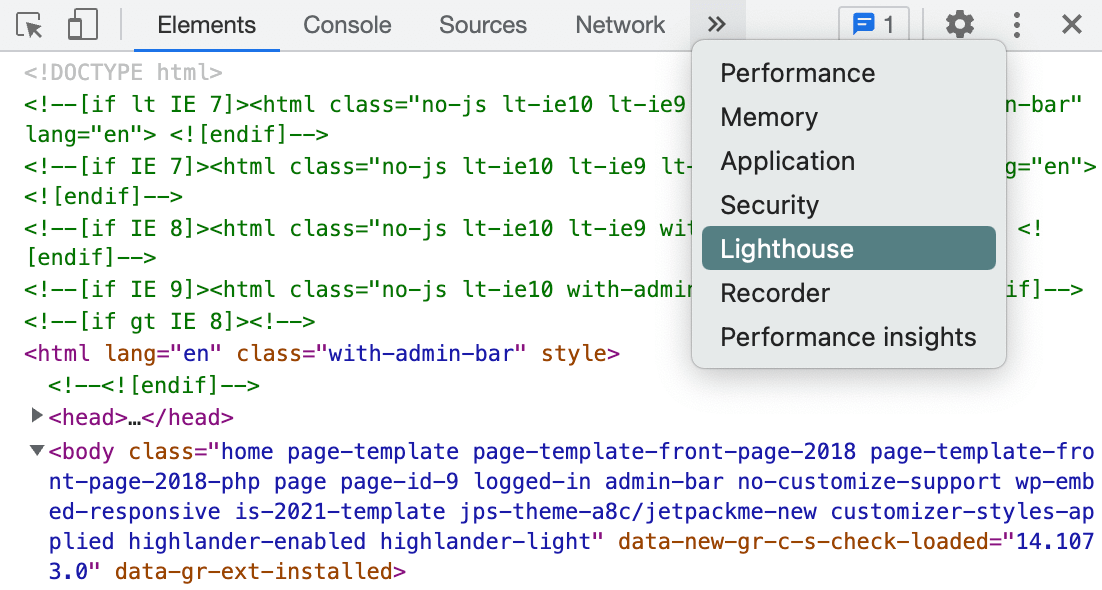The width and height of the screenshot is (1102, 590).
Task: Toggle the device emulation toolbar
Action: (83, 25)
